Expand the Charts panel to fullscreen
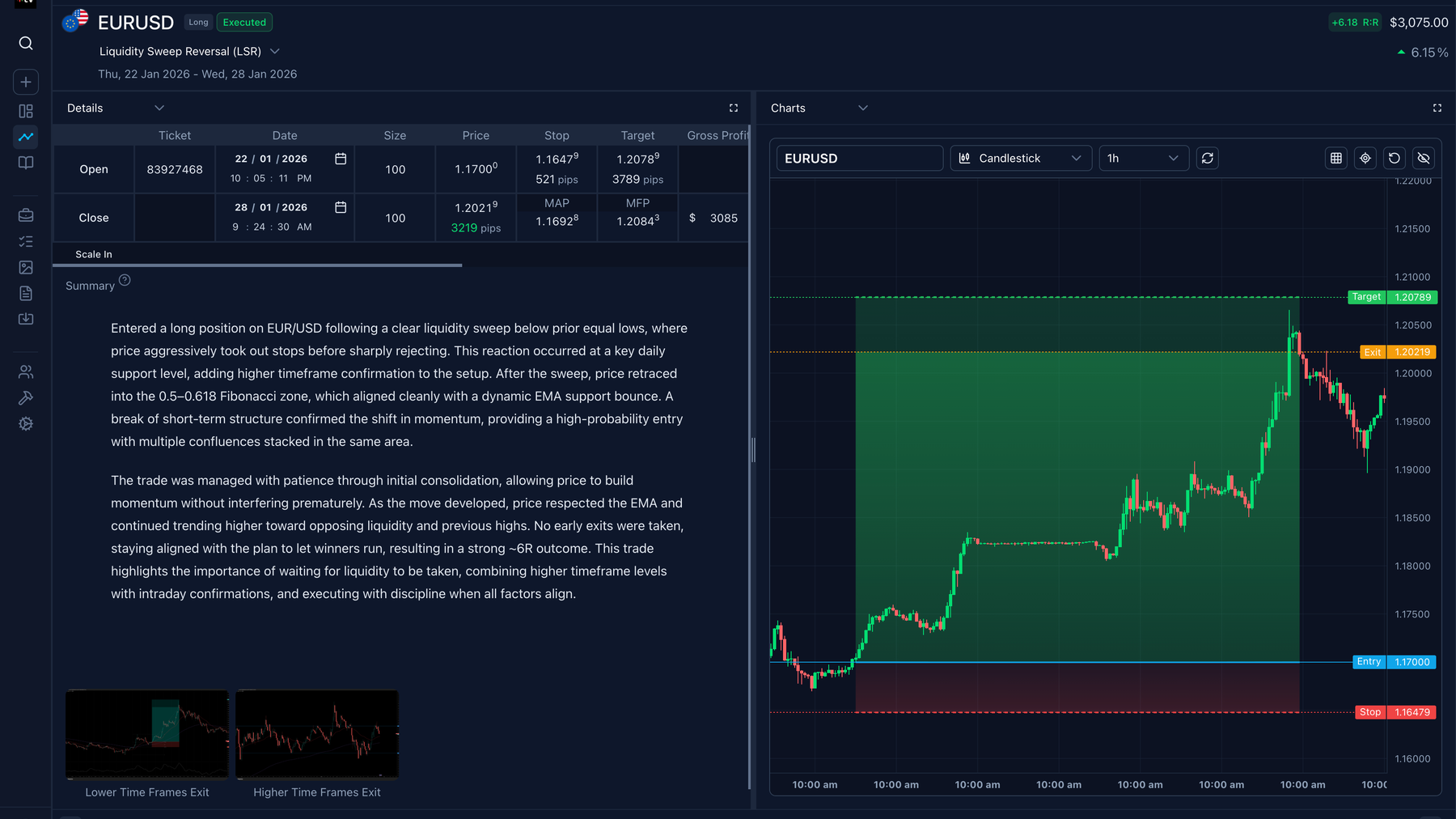 pos(1437,108)
